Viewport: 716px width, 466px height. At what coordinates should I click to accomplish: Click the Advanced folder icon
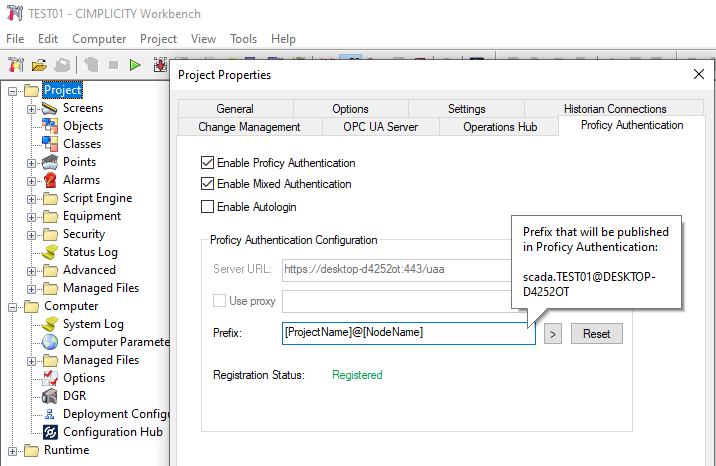[x=50, y=271]
